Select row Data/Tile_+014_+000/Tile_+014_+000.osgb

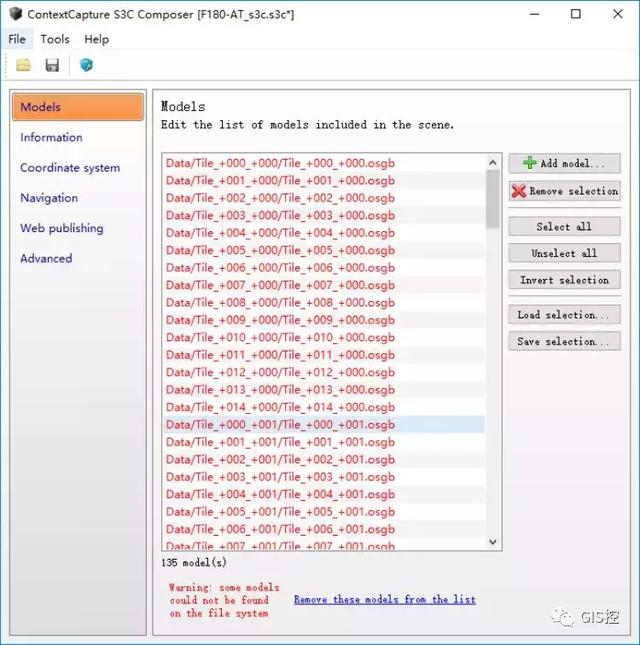point(324,407)
